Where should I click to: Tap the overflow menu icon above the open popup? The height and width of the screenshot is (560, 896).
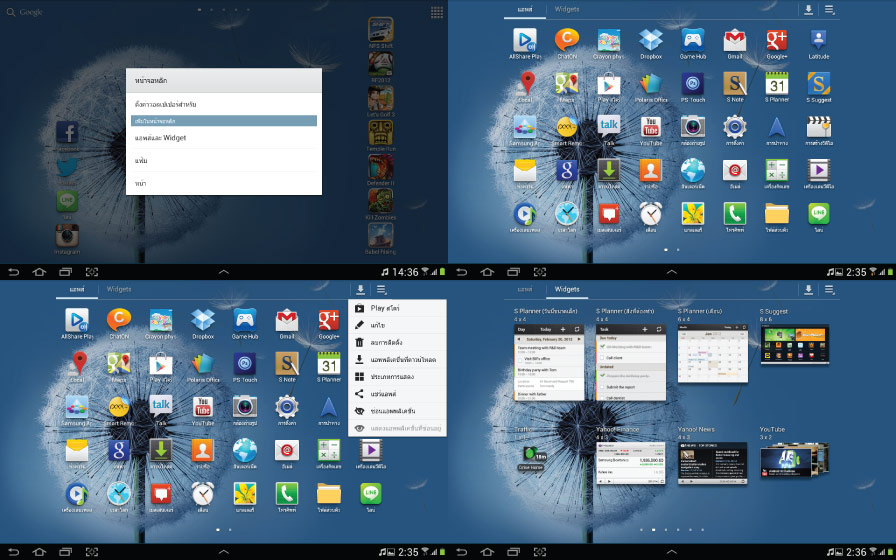382,289
